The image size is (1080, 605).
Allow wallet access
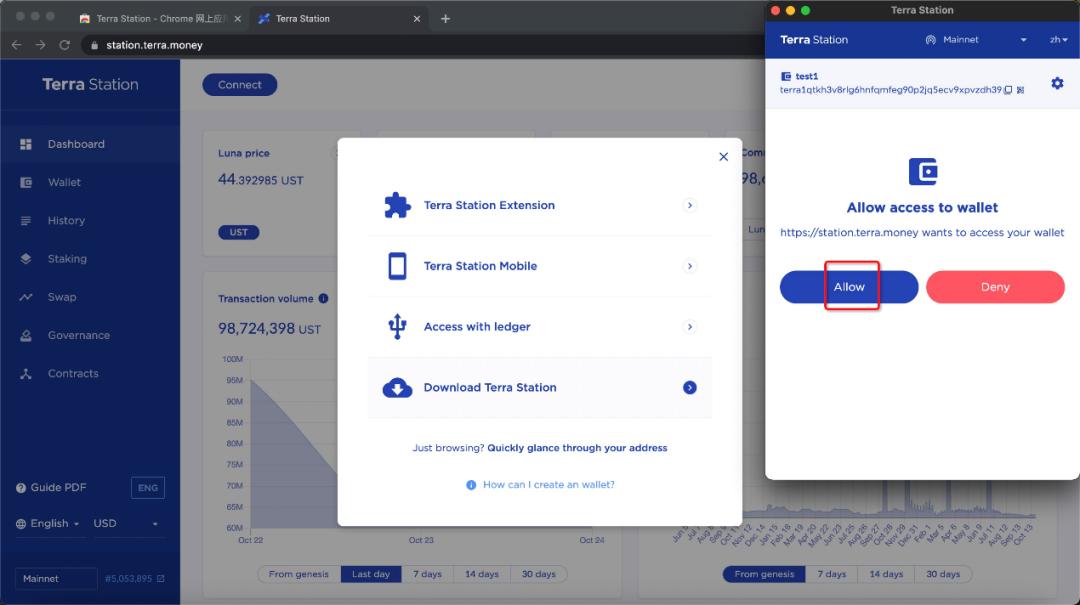pos(849,287)
